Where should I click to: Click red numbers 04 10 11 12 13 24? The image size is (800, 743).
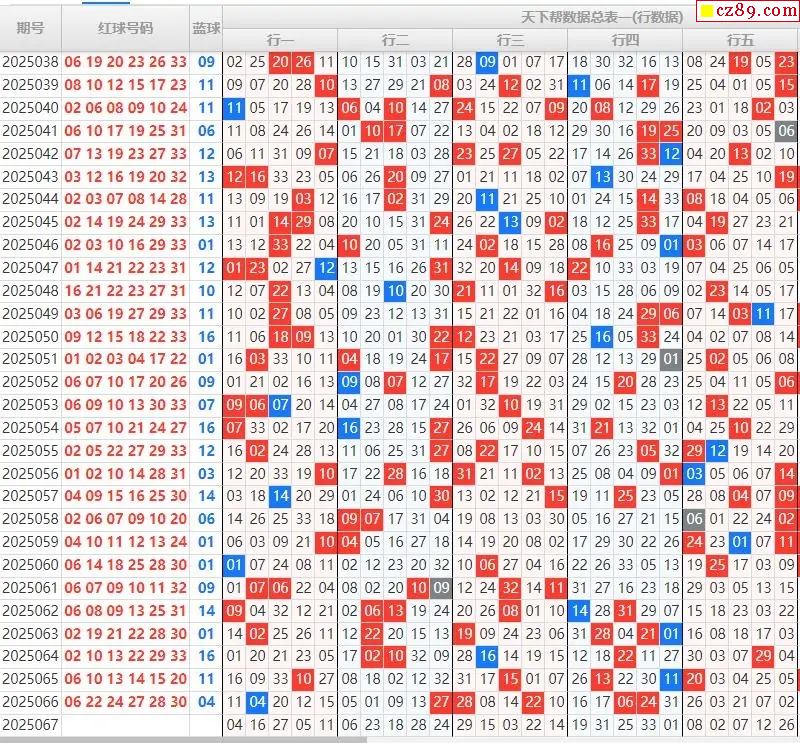(x=126, y=541)
